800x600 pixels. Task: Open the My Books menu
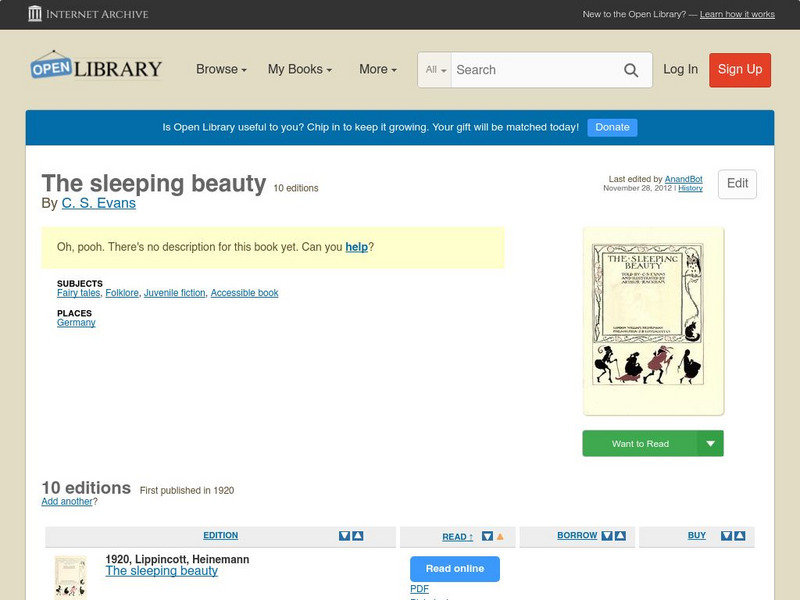[x=300, y=69]
